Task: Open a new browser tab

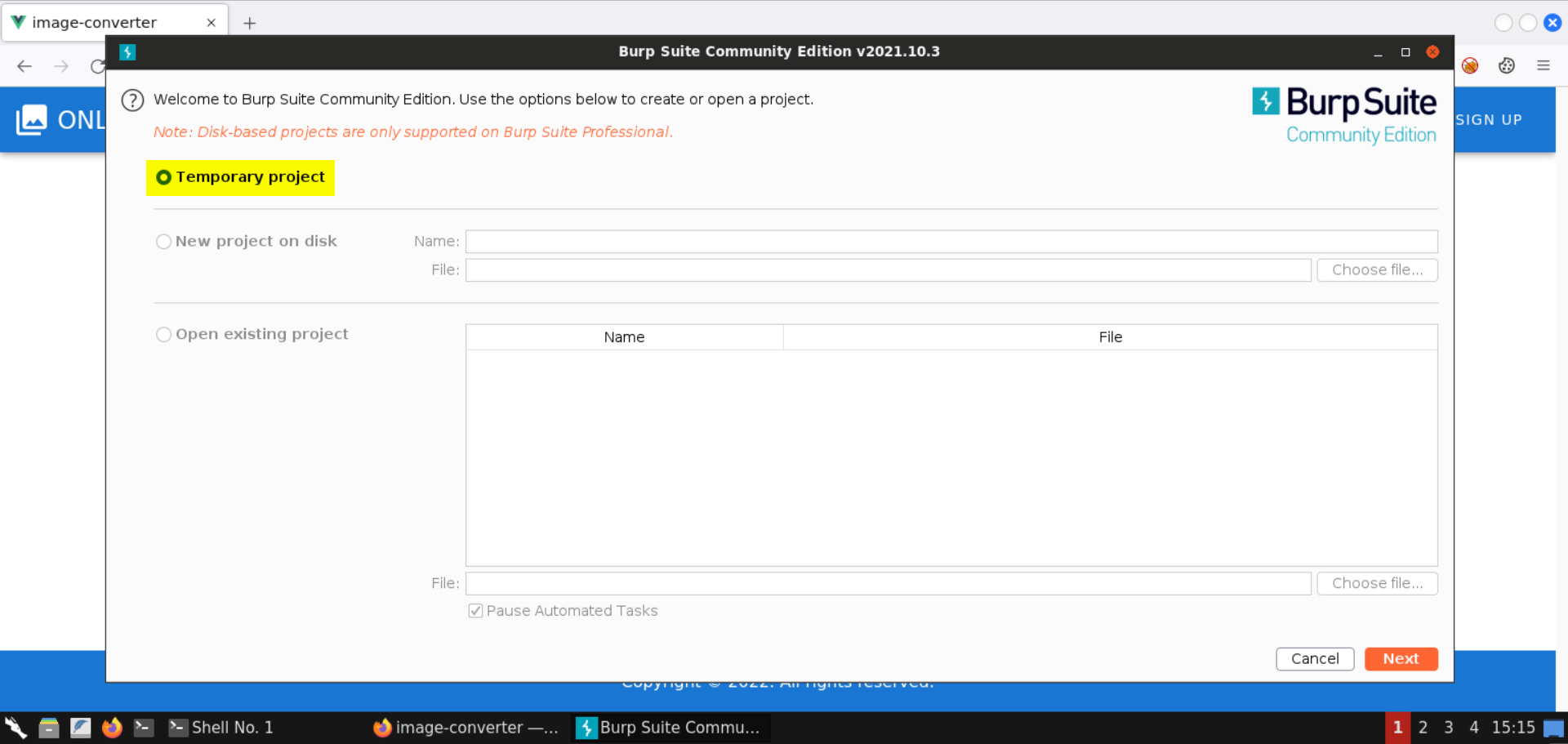Action: (250, 24)
